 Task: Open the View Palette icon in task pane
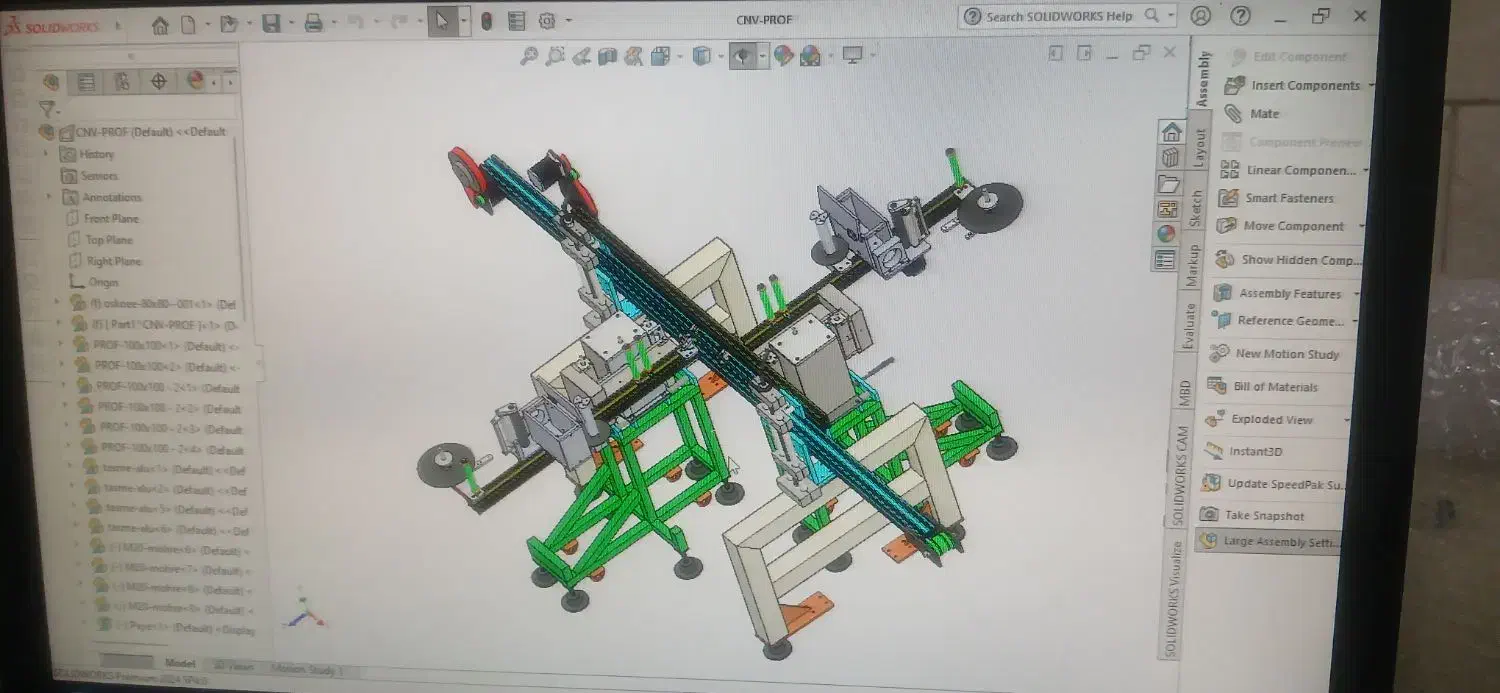click(1168, 209)
